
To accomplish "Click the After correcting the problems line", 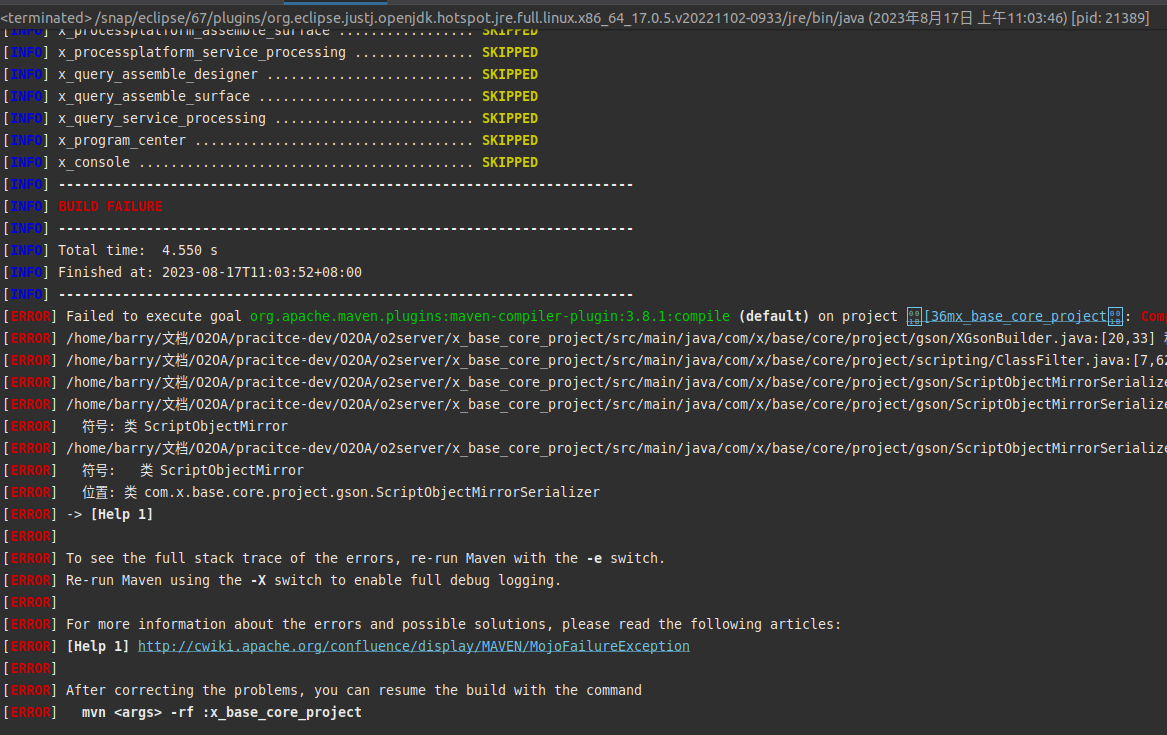I will (x=353, y=690).
